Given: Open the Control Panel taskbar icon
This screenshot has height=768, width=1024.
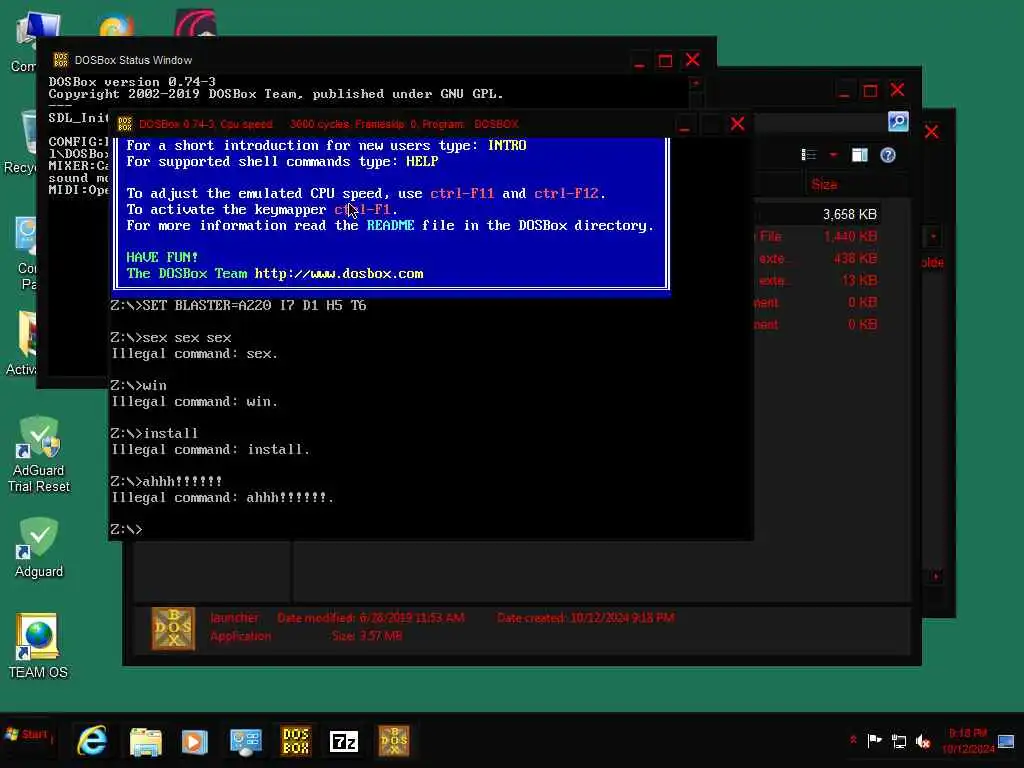Looking at the screenshot, I should click(246, 742).
